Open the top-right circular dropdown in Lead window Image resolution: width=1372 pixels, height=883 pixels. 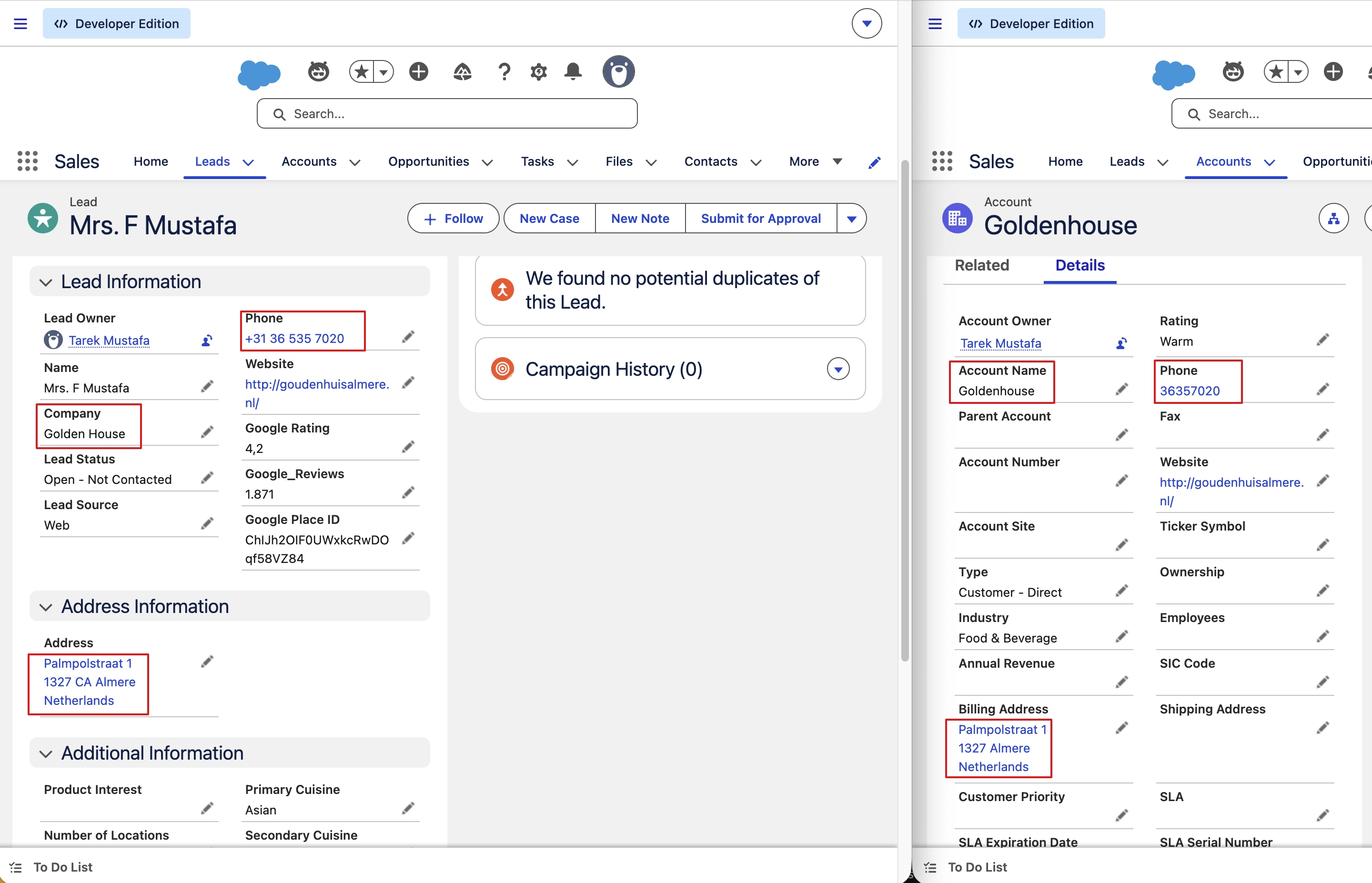coord(867,23)
